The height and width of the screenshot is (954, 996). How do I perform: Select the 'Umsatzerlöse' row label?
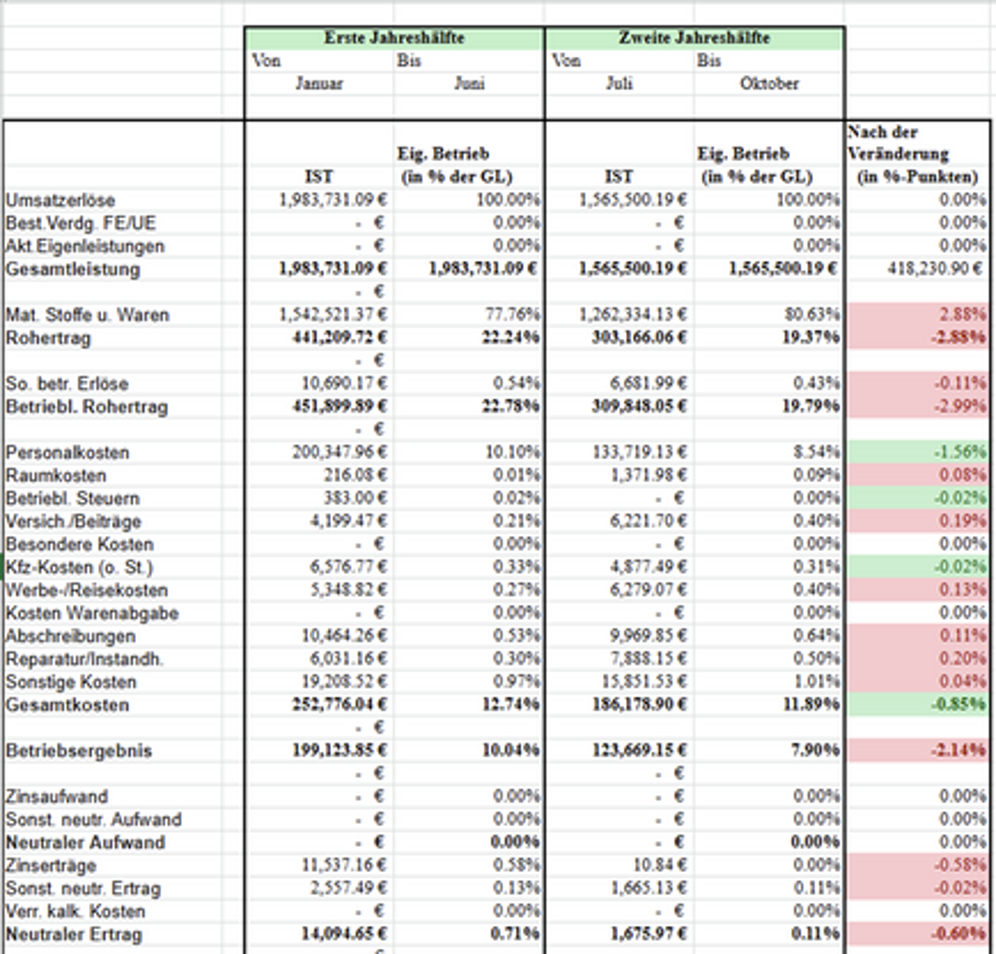(x=59, y=200)
